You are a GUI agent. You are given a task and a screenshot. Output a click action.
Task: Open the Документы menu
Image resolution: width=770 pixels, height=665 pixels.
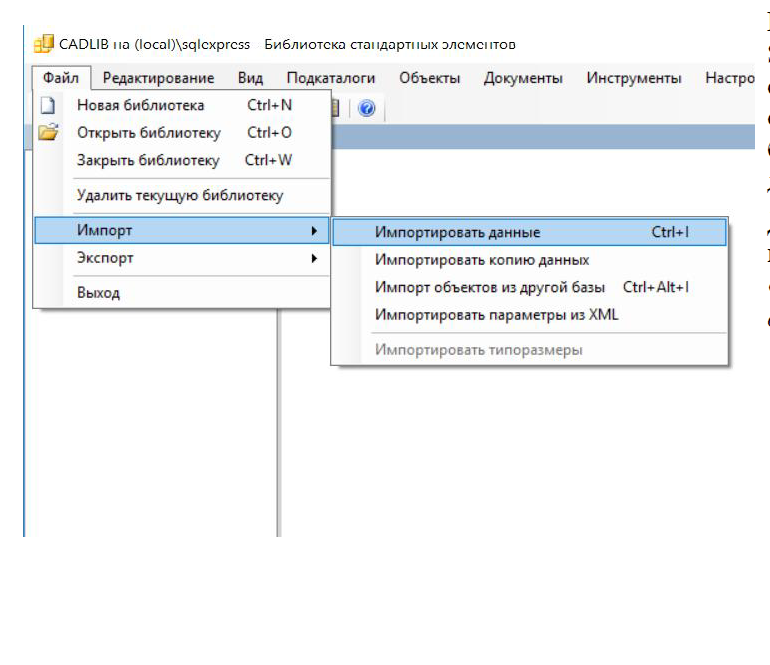point(523,78)
